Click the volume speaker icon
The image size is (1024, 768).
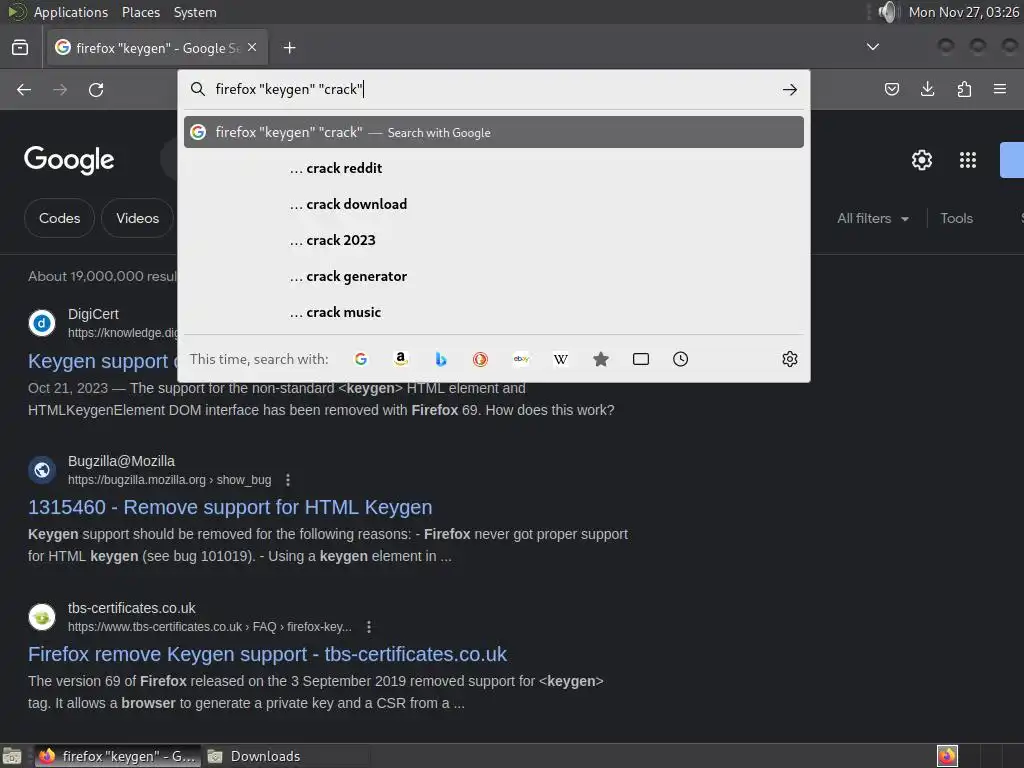pos(888,12)
